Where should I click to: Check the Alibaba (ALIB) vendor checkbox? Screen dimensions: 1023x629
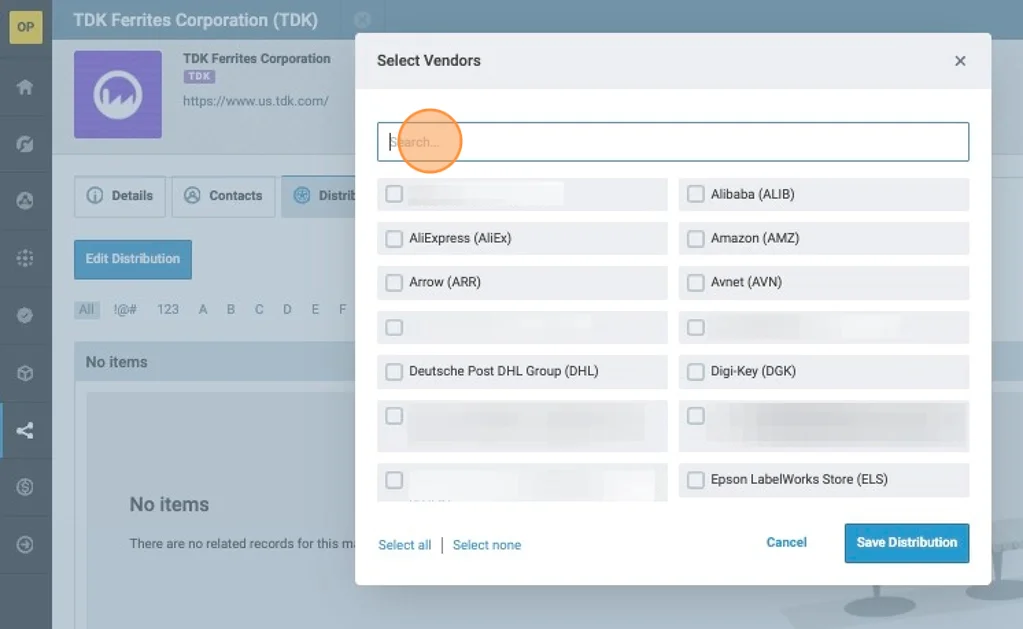tap(696, 194)
